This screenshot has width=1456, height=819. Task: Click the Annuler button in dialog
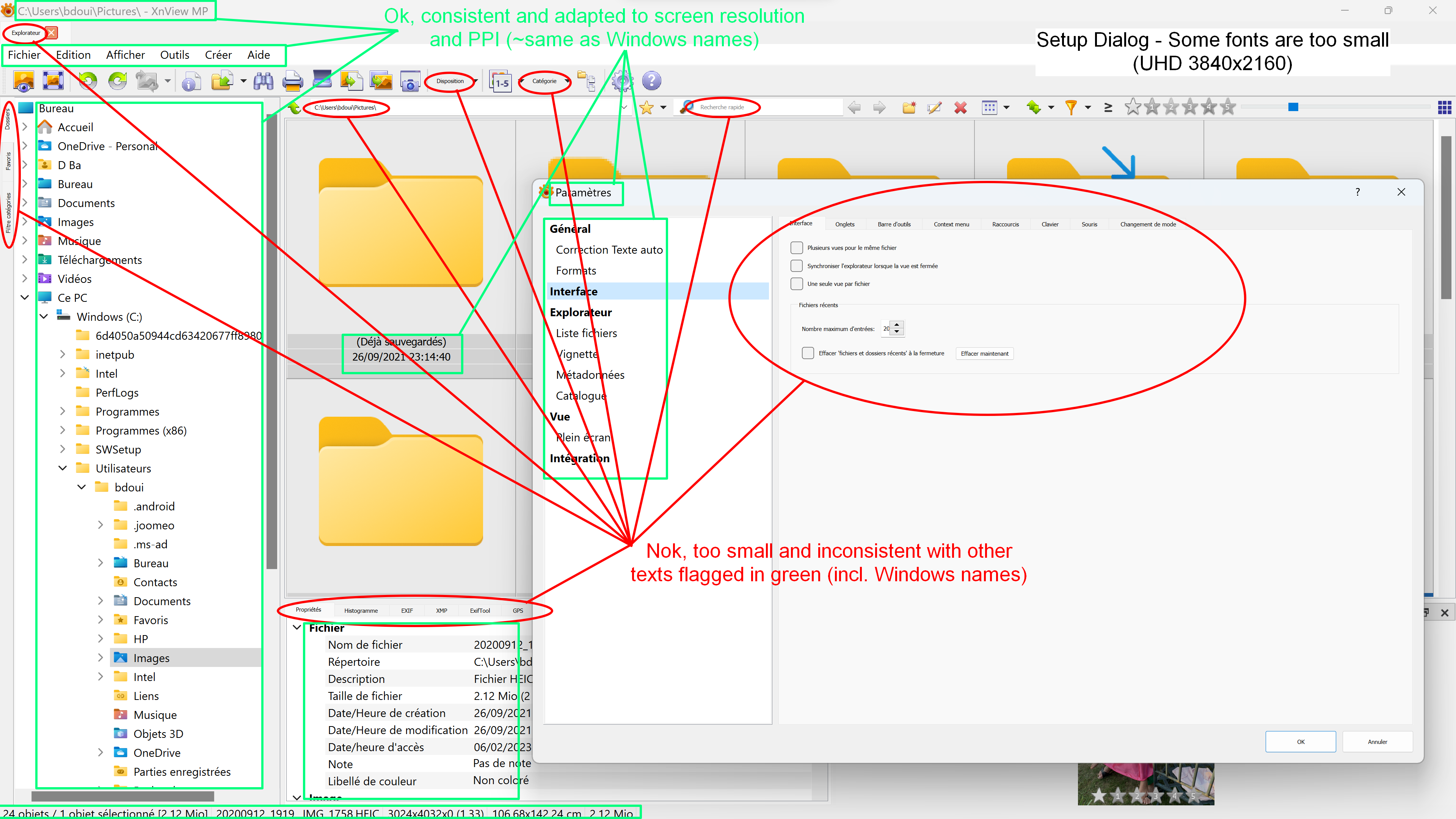point(1377,742)
